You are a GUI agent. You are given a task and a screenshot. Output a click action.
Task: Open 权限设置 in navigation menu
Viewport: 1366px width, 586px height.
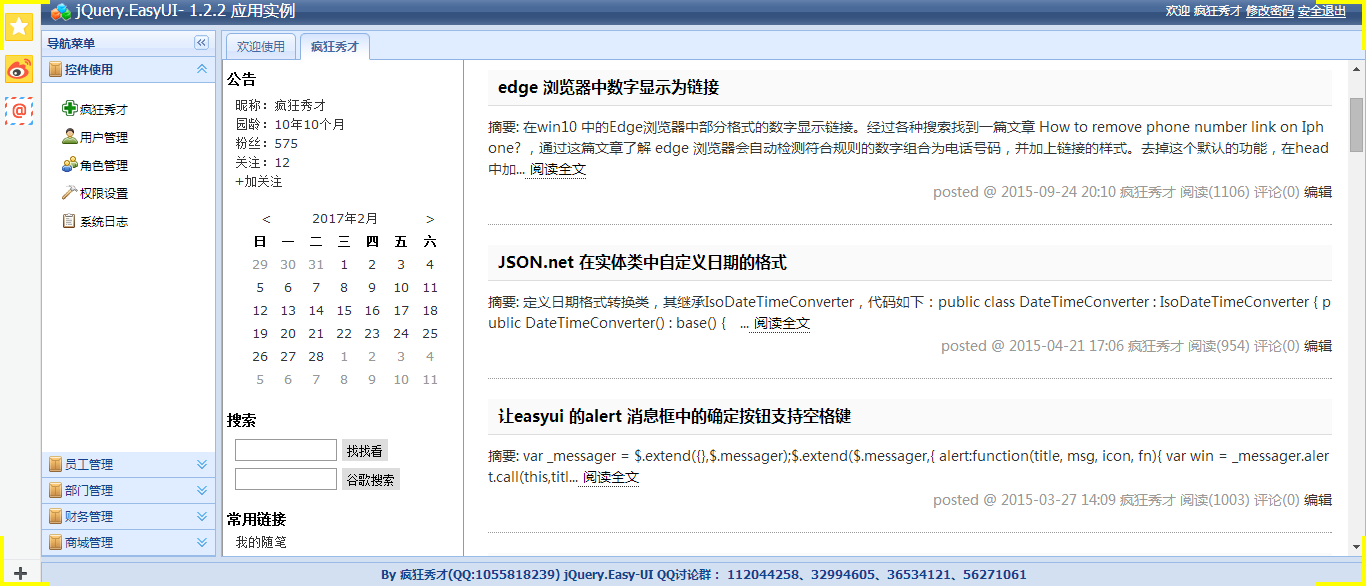click(103, 194)
